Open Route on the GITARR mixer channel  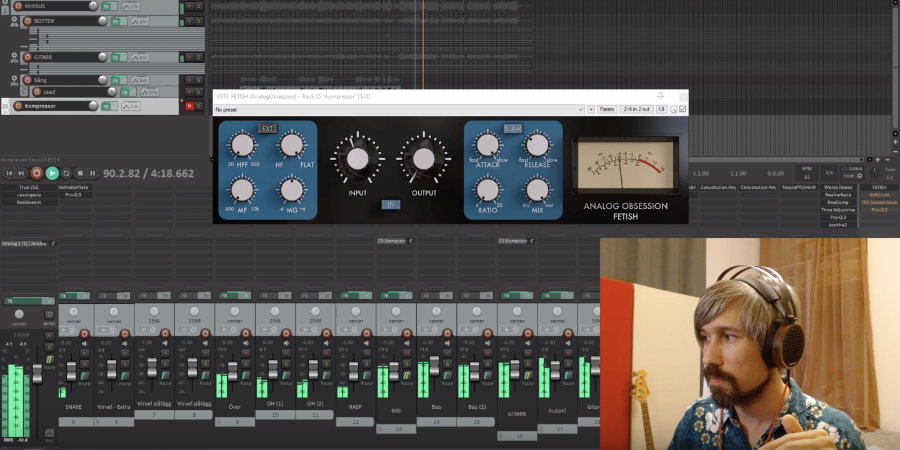click(x=527, y=375)
